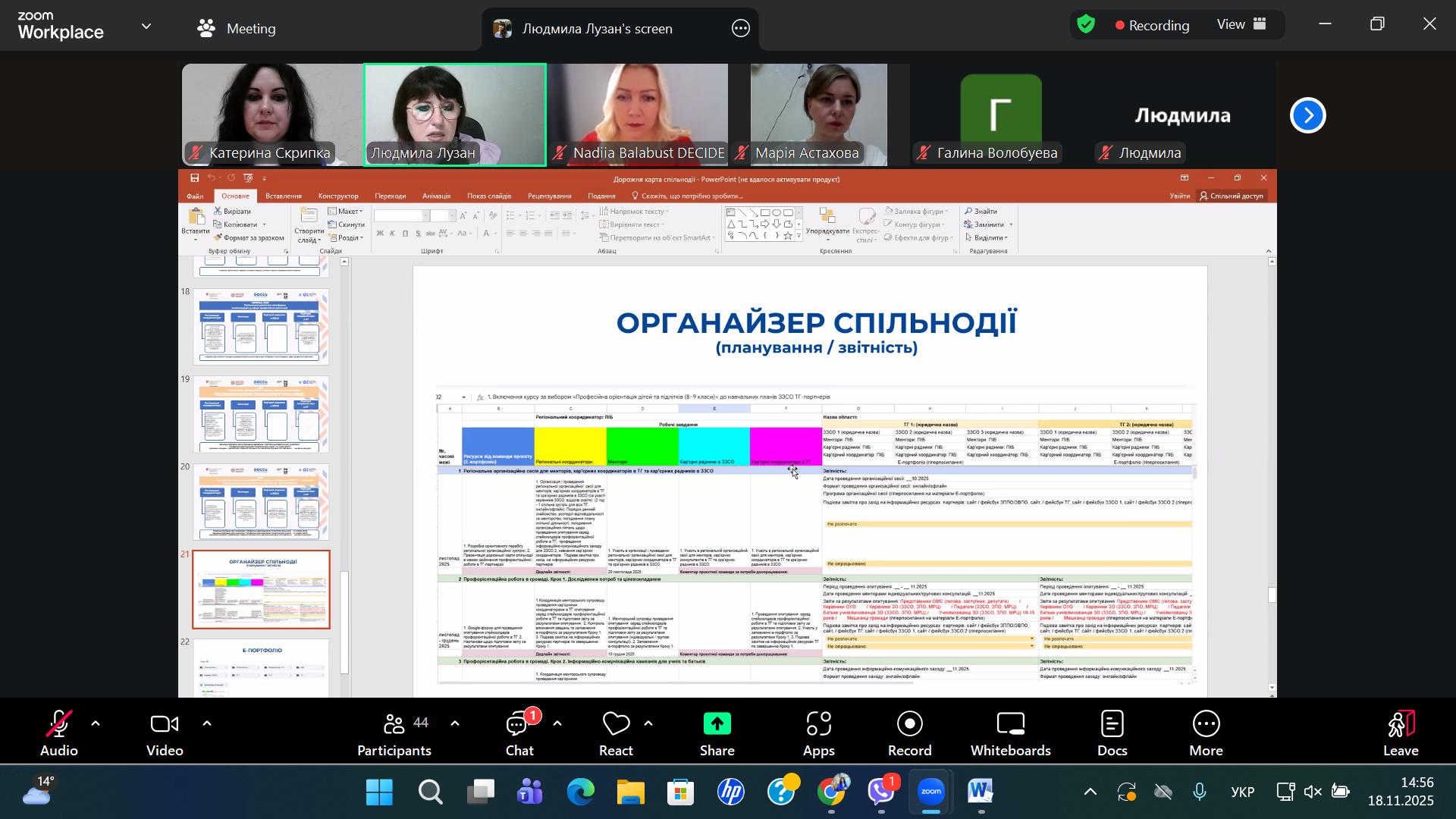Click the green encryption shield icon
Viewport: 1456px width, 819px height.
click(1086, 25)
